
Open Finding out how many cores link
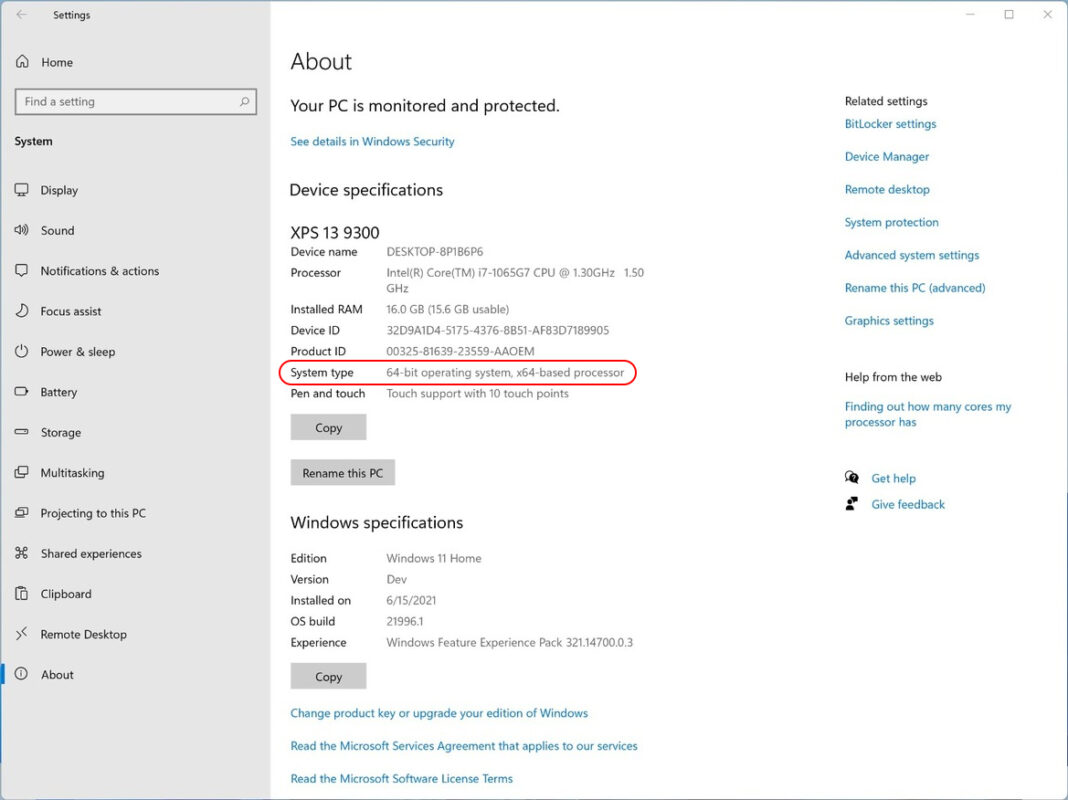pyautogui.click(x=928, y=414)
